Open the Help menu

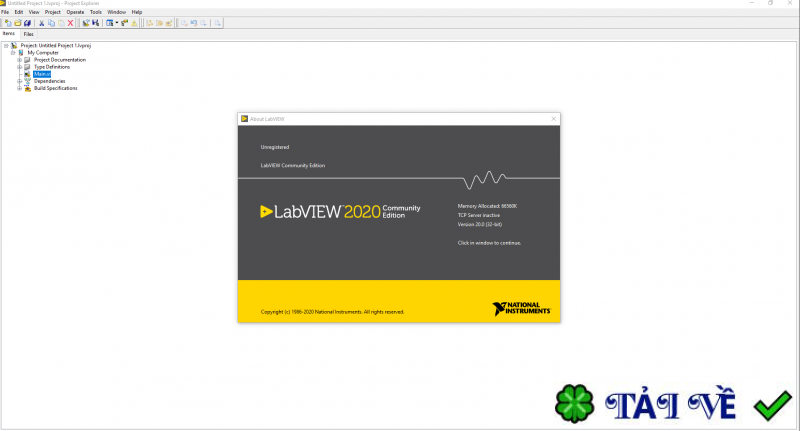click(x=137, y=12)
